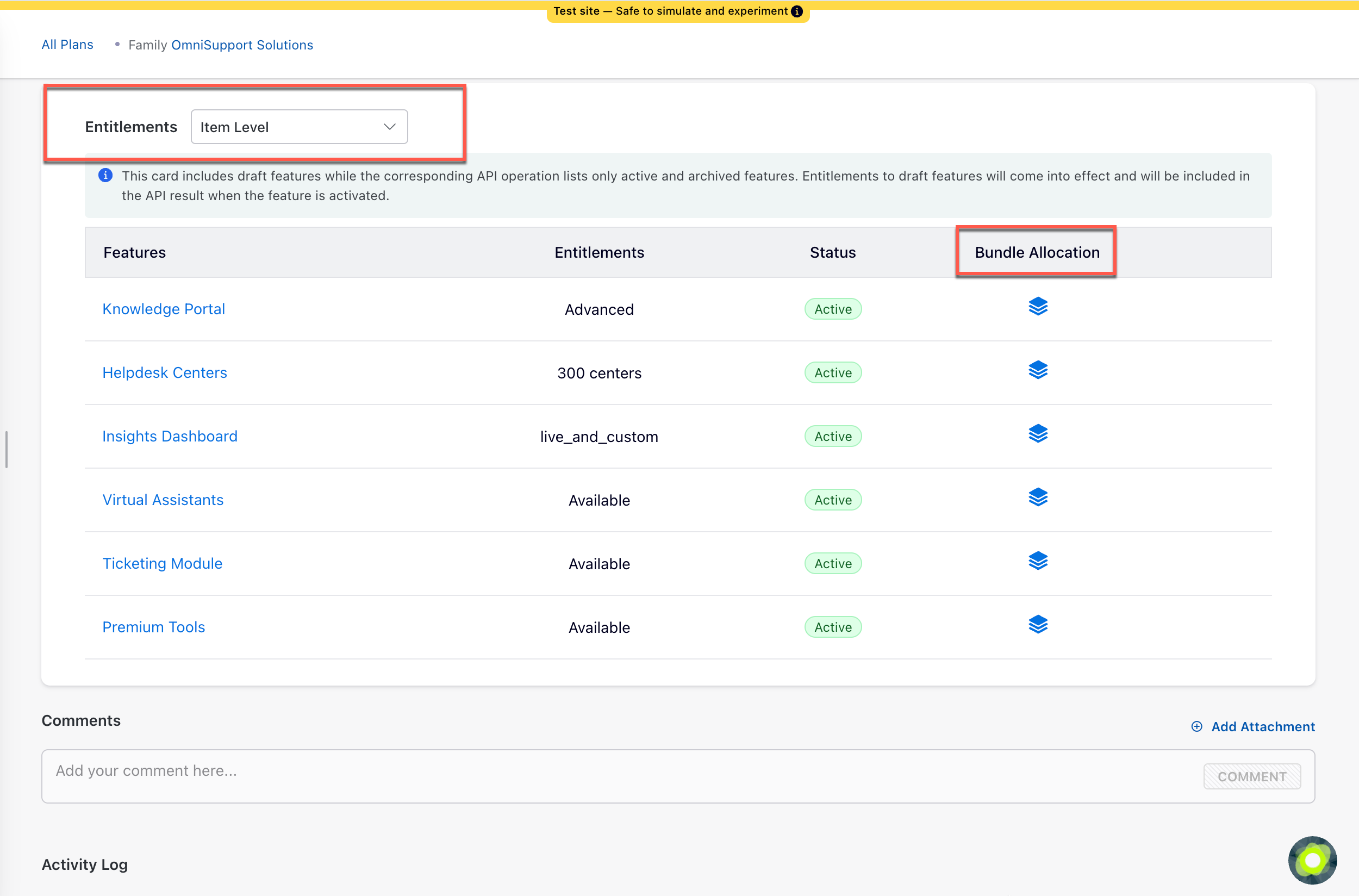Open Premium Tools feature link

[153, 627]
